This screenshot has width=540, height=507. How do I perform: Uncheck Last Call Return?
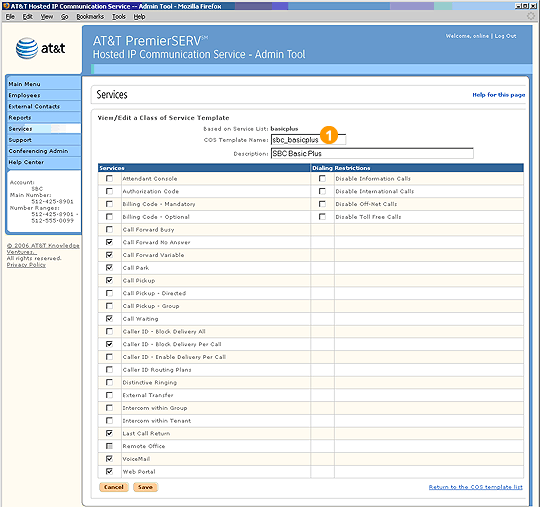110,433
